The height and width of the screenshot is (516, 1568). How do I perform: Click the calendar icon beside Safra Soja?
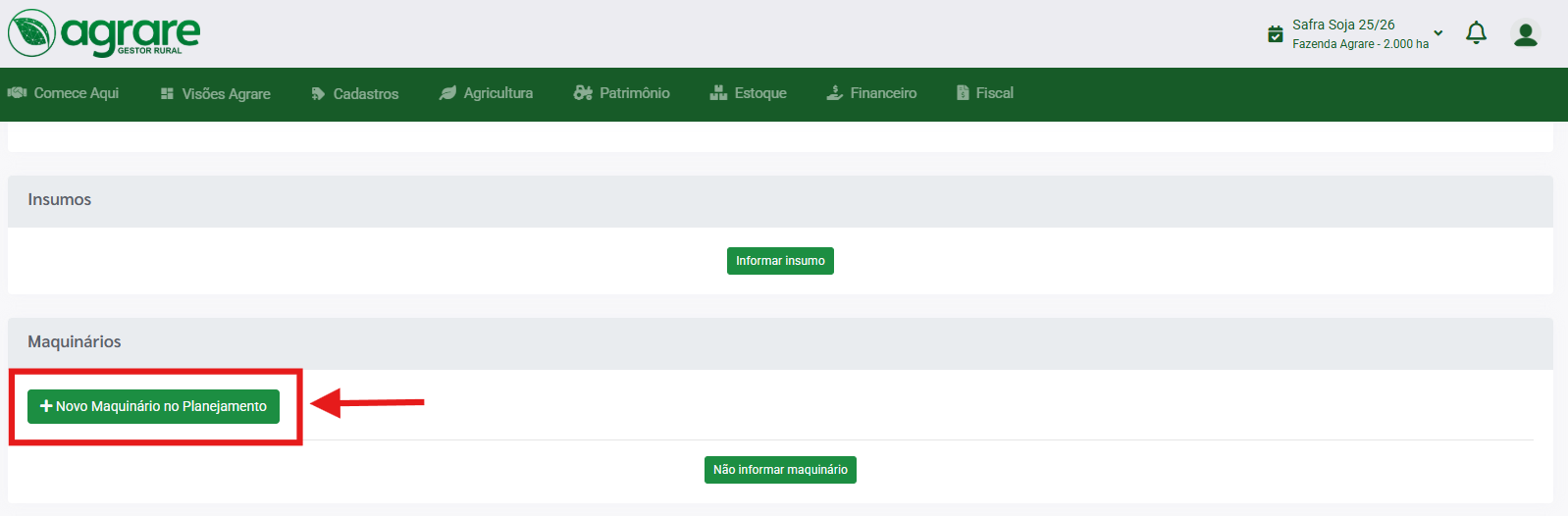(1275, 34)
